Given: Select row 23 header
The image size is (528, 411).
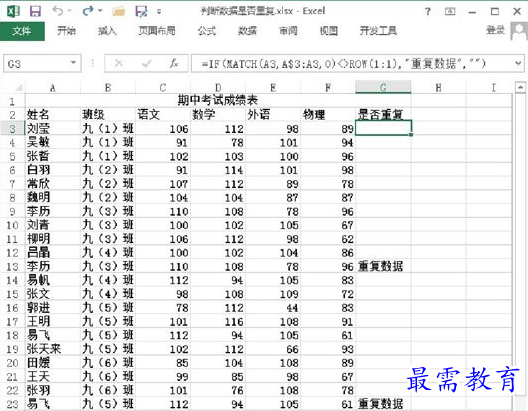Looking at the screenshot, I should (x=12, y=404).
